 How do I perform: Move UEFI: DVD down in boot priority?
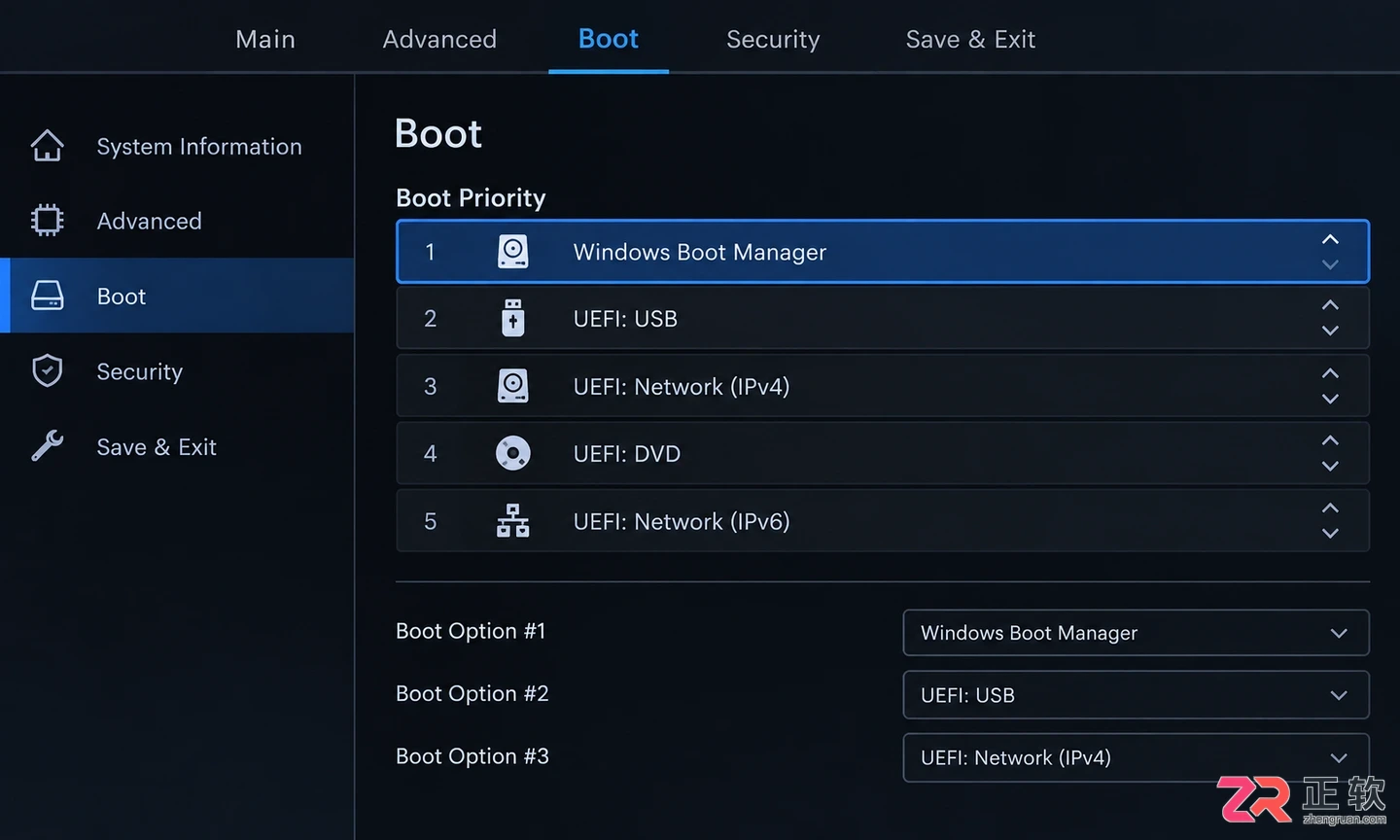point(1330,466)
